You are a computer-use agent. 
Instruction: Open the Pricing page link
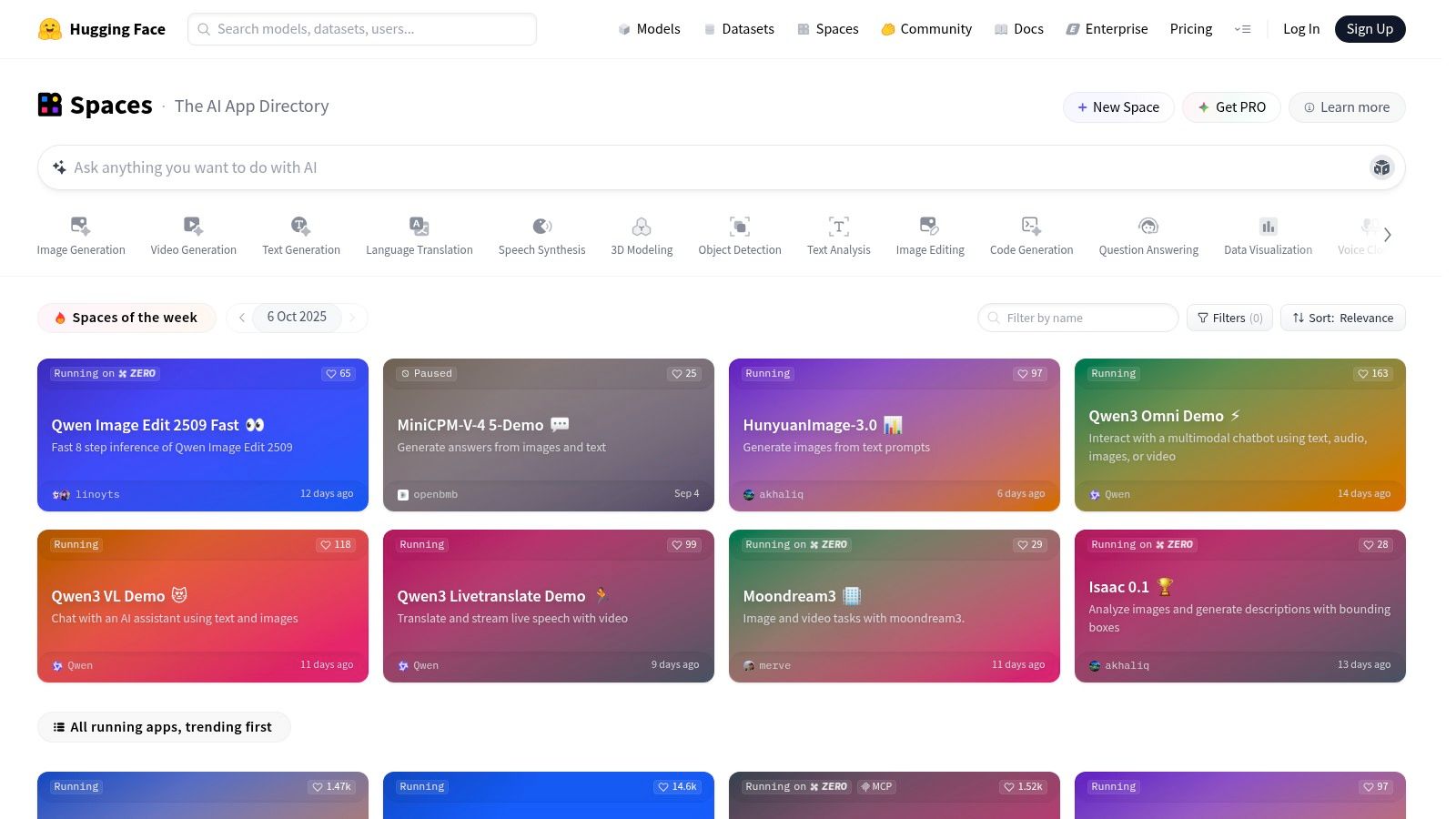(x=1191, y=29)
